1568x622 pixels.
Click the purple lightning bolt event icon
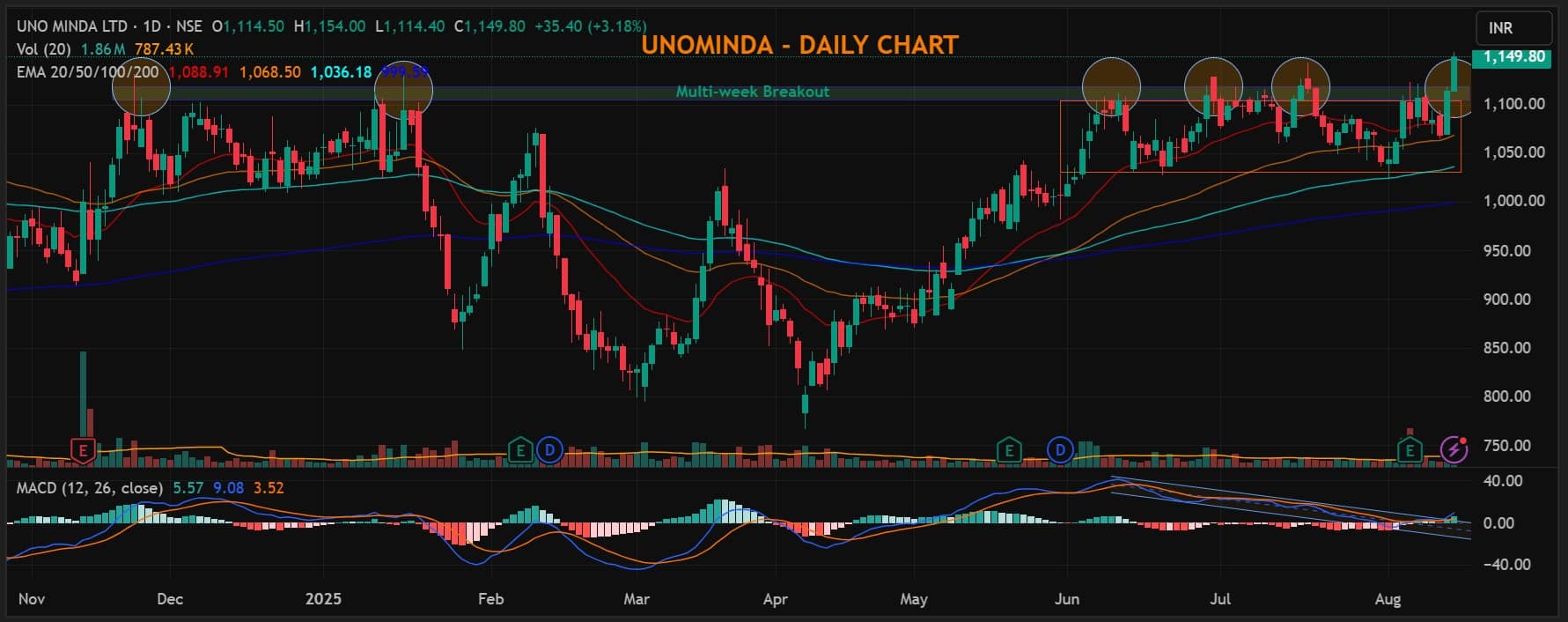point(1454,450)
